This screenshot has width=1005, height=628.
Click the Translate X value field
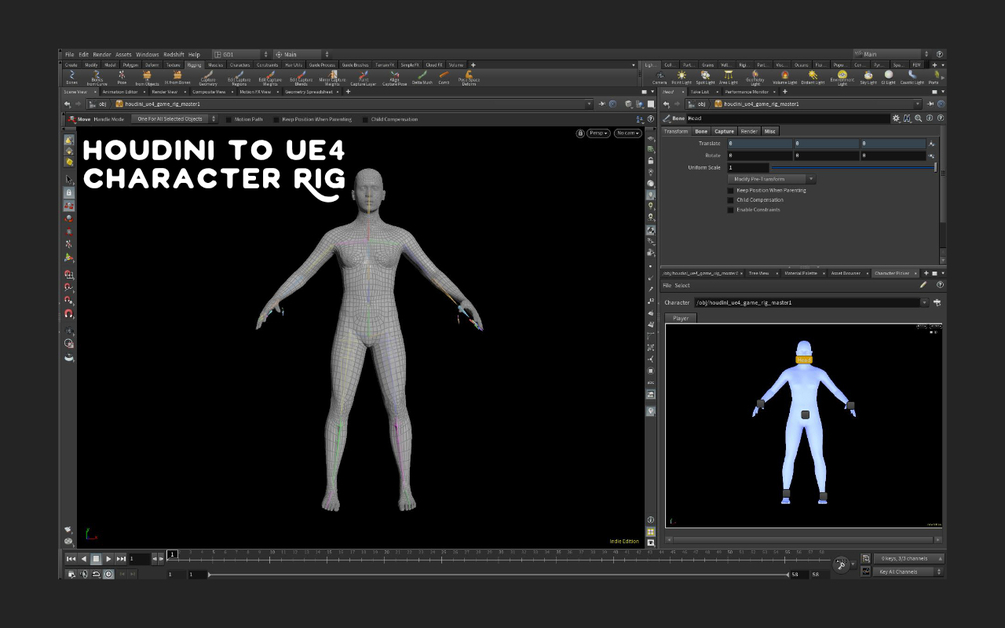click(760, 144)
